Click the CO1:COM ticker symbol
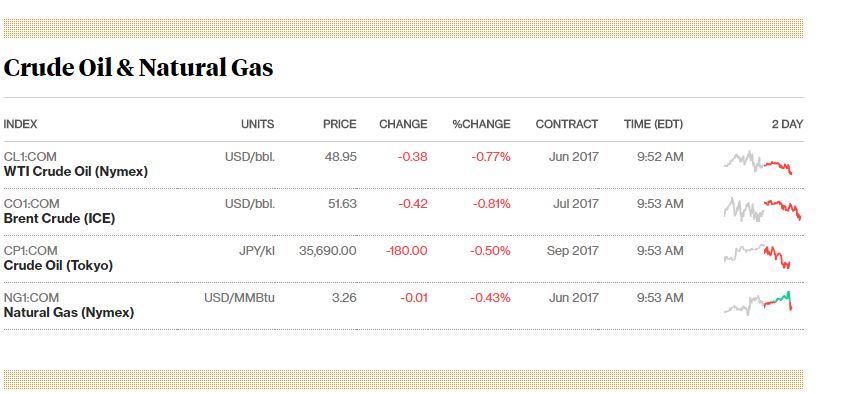The height and width of the screenshot is (394, 853). 32,204
